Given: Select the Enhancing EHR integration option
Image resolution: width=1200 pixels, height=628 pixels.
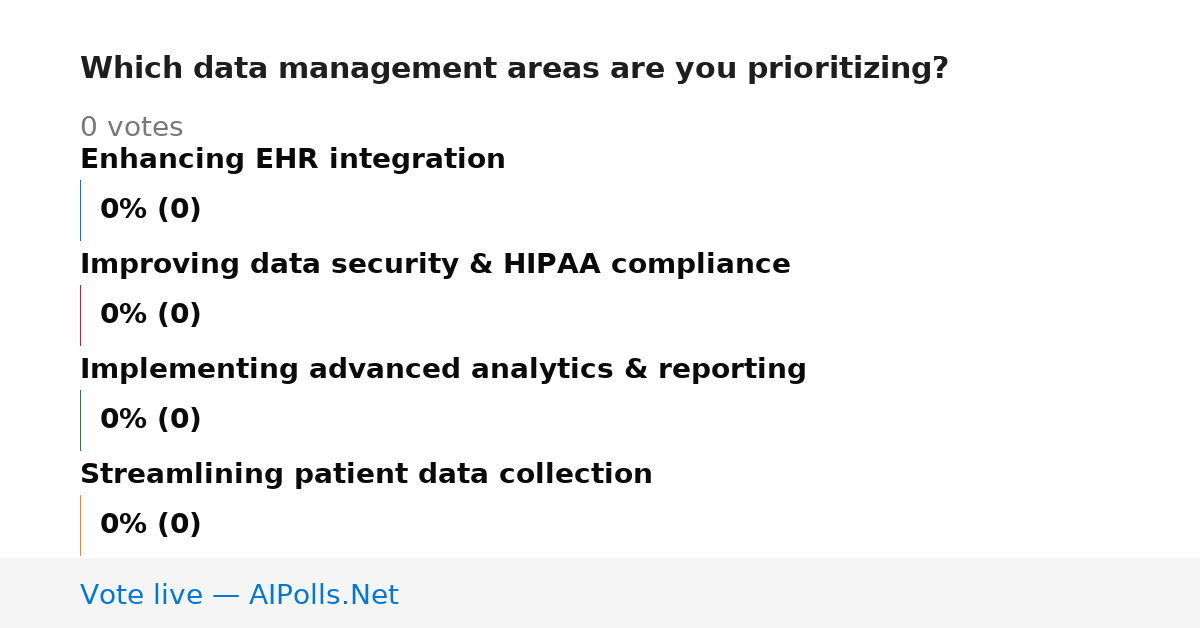Looking at the screenshot, I should point(292,160).
